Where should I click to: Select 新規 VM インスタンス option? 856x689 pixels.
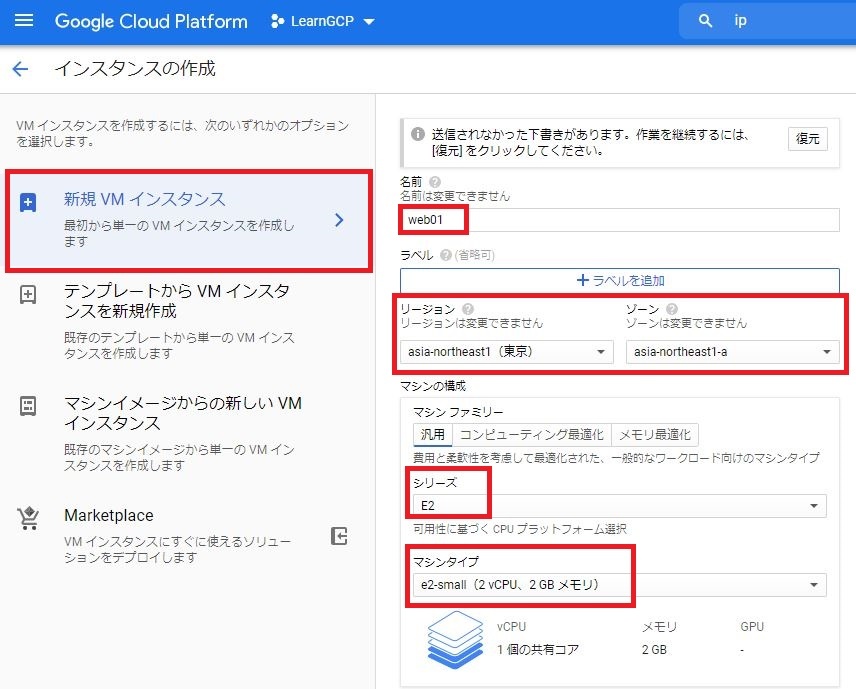(189, 221)
